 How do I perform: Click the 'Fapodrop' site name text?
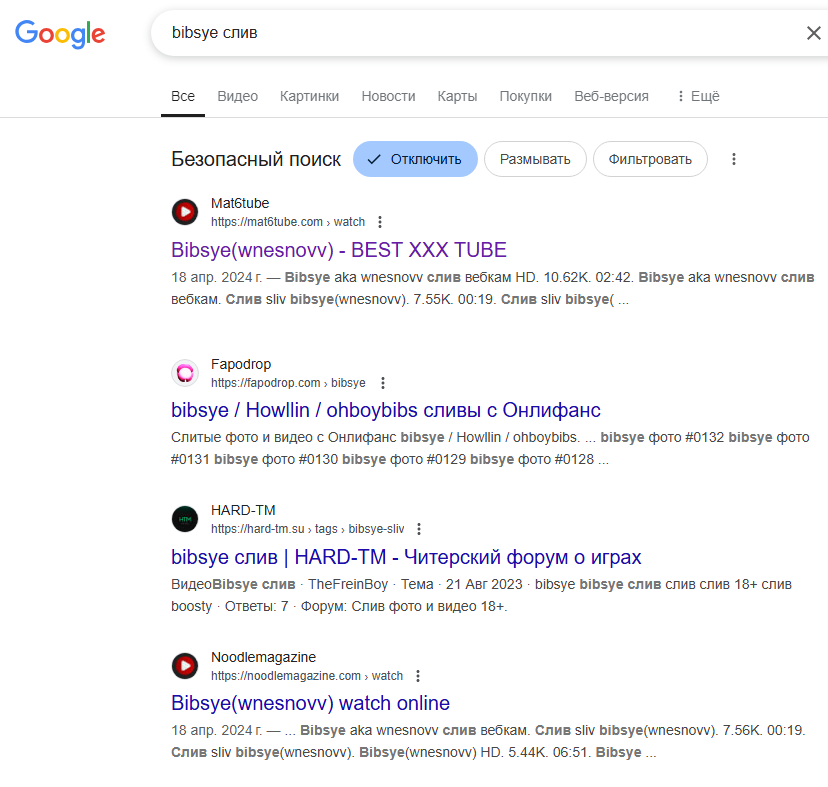tap(241, 364)
